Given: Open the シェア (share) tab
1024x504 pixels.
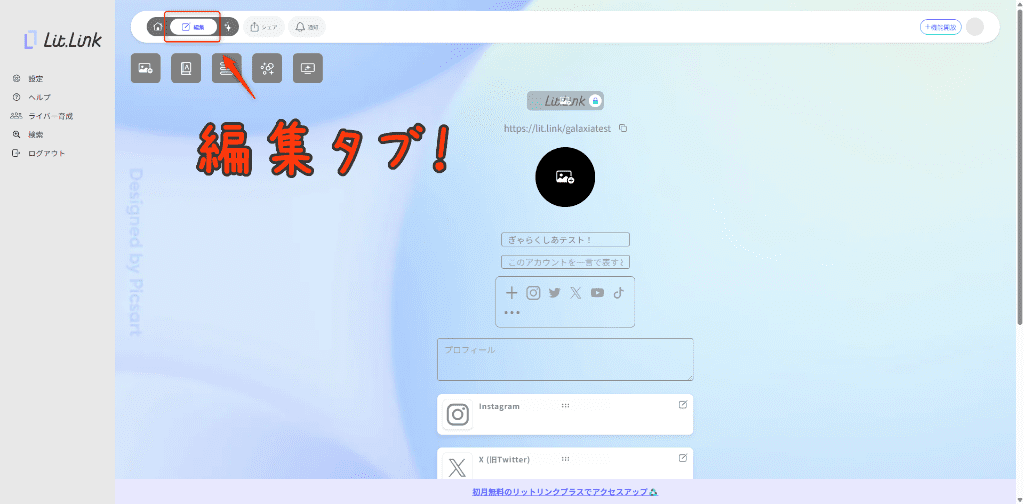Looking at the screenshot, I should [x=264, y=27].
